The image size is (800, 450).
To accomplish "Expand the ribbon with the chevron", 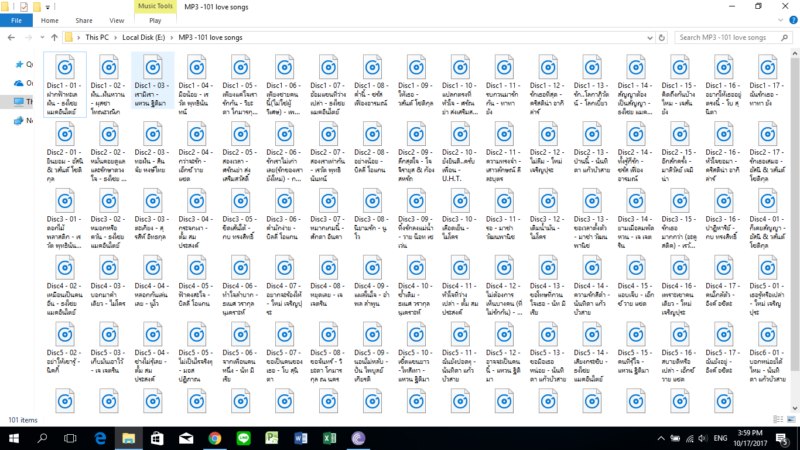I will coord(780,20).
